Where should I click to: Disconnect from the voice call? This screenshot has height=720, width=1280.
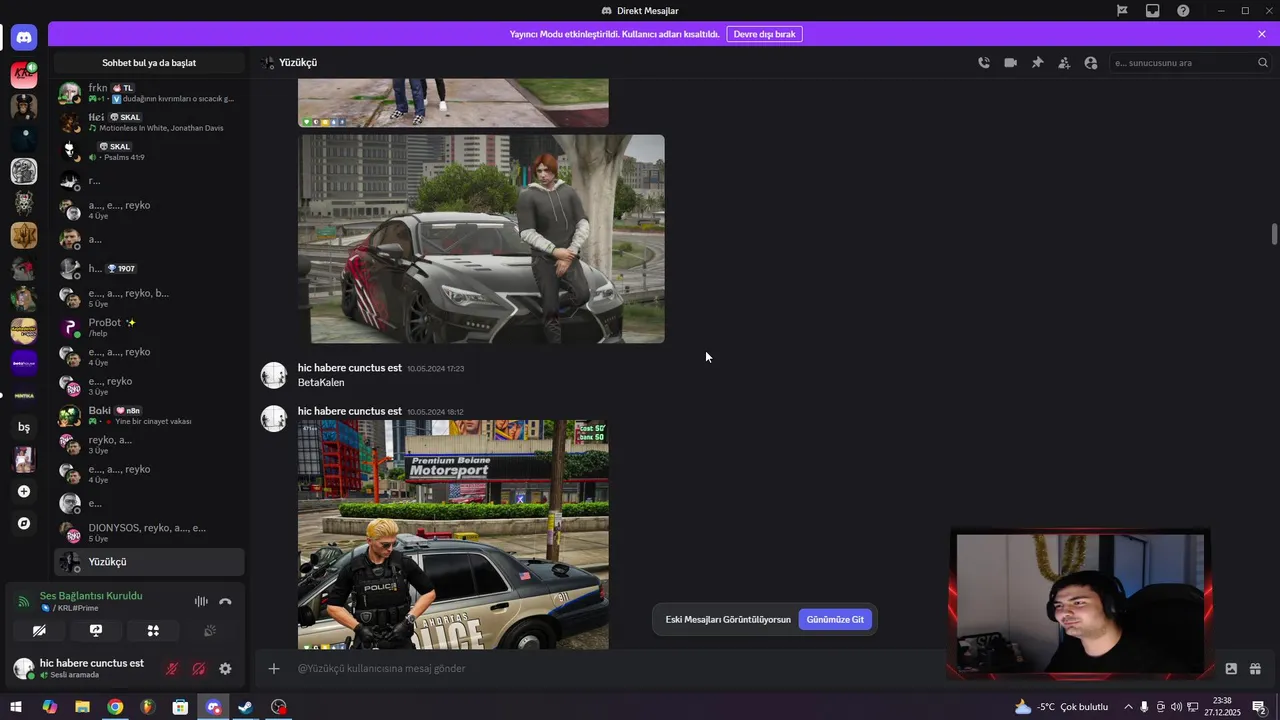point(225,602)
